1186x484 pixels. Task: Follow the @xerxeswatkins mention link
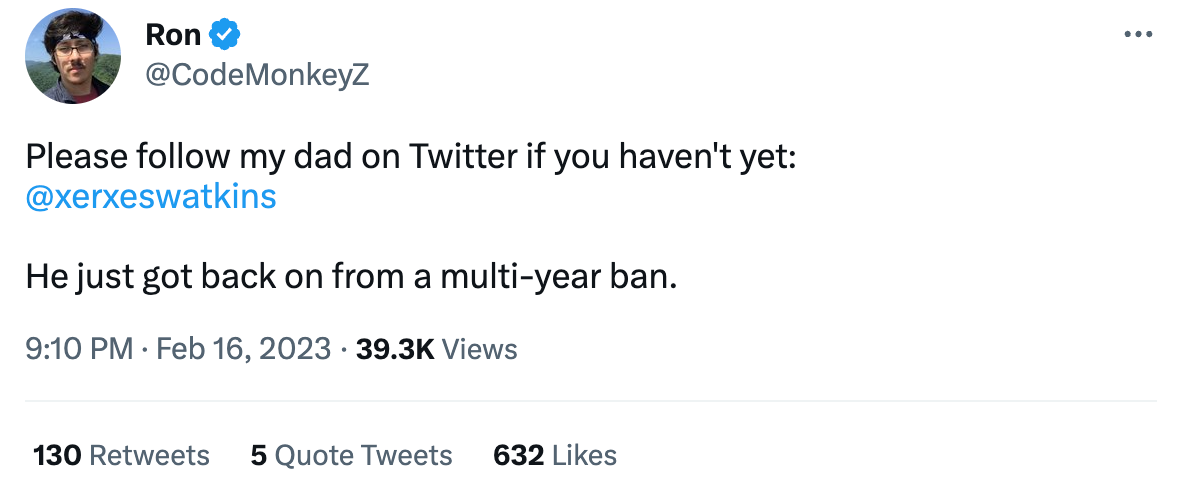pyautogui.click(x=151, y=196)
